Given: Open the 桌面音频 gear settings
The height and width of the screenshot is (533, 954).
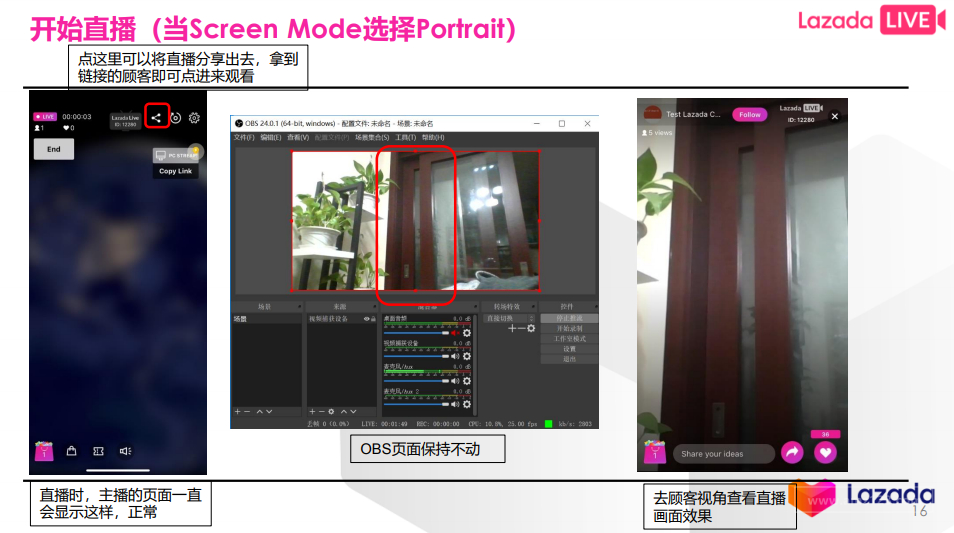Looking at the screenshot, I should [467, 333].
